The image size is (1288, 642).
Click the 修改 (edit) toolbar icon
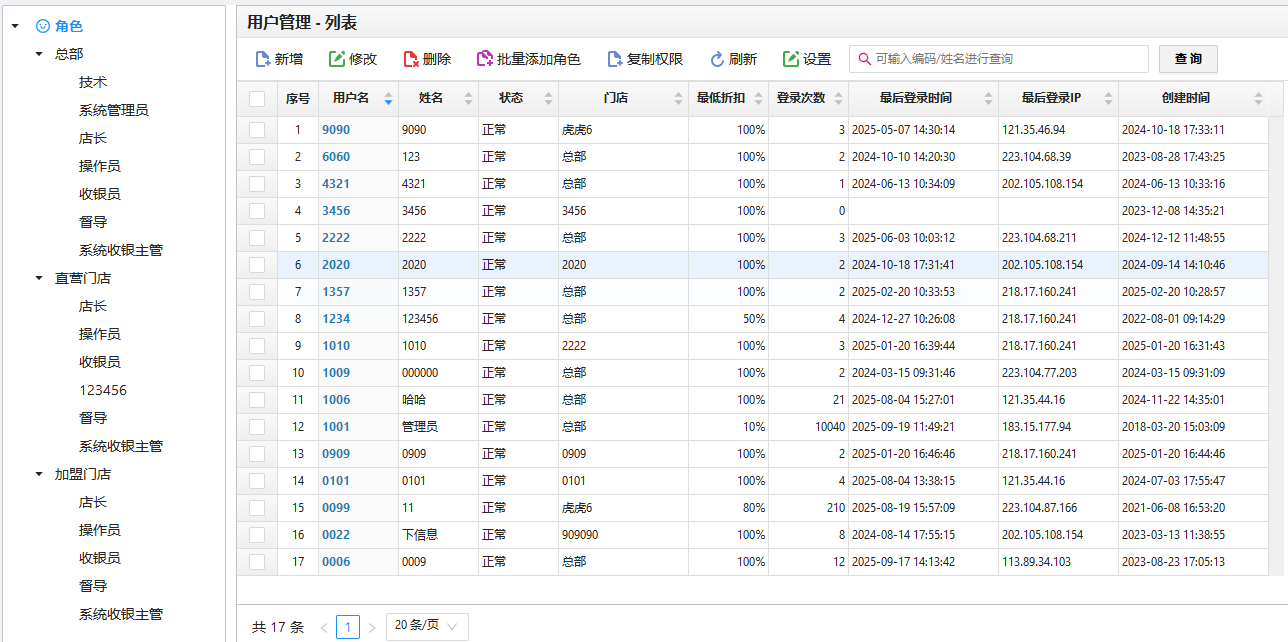click(x=337, y=59)
